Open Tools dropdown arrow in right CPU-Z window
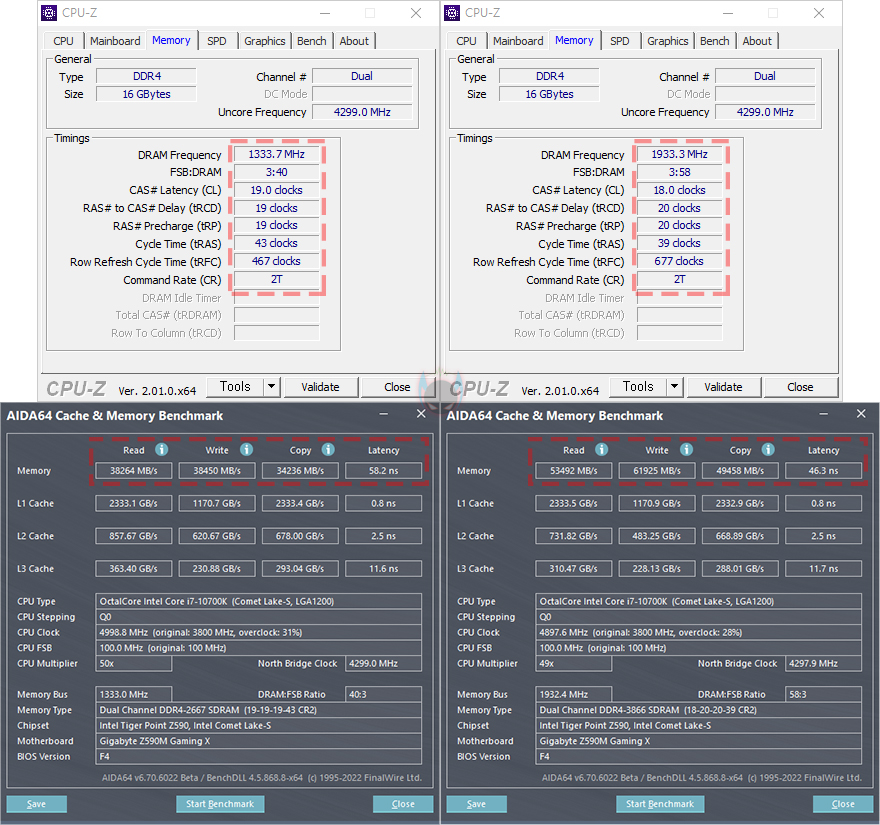The height and width of the screenshot is (825, 880). [x=675, y=387]
